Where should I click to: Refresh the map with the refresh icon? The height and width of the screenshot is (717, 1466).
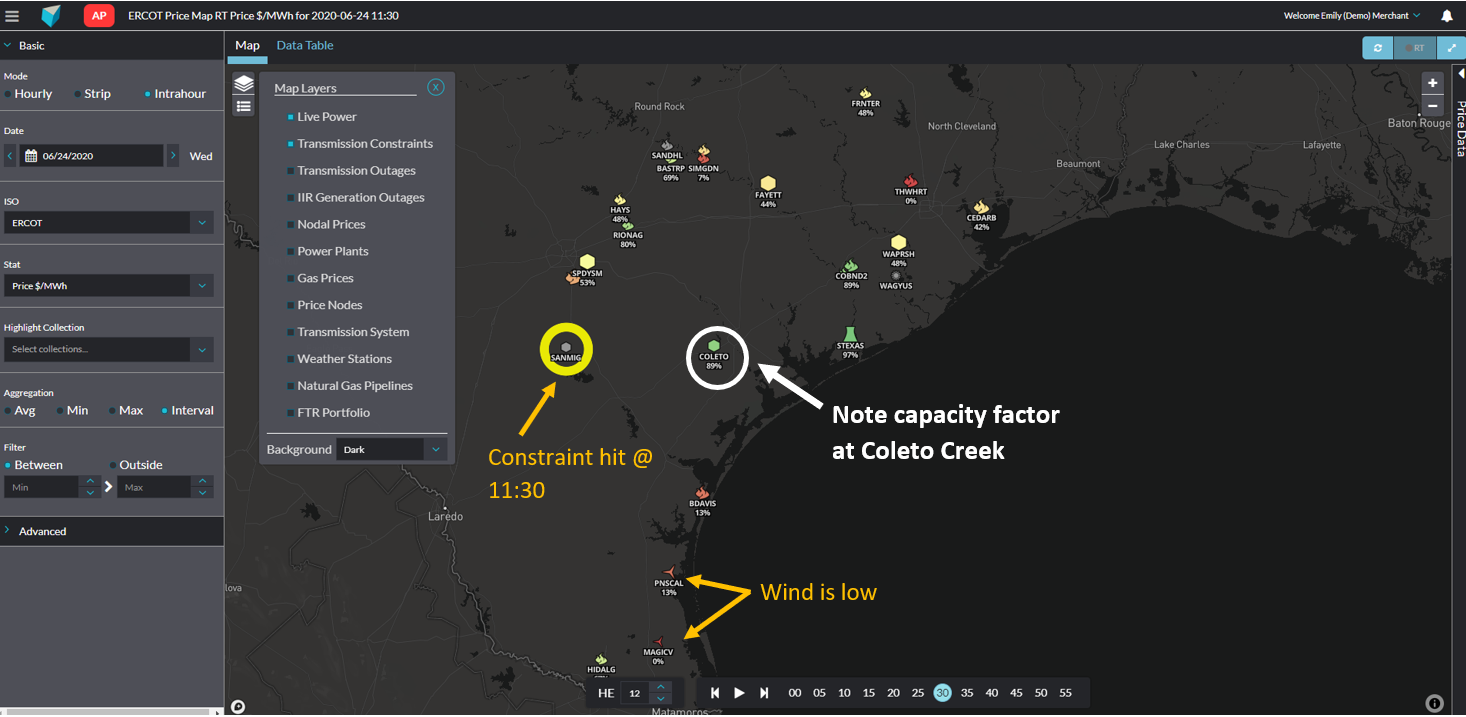pyautogui.click(x=1377, y=47)
